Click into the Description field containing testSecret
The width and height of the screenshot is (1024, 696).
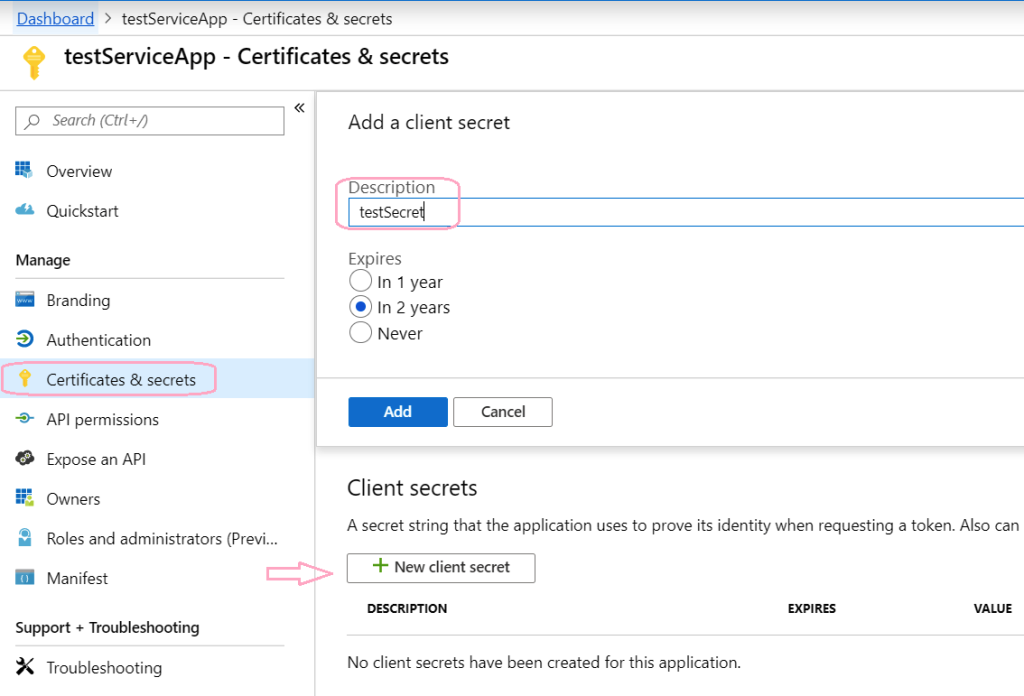(x=686, y=212)
